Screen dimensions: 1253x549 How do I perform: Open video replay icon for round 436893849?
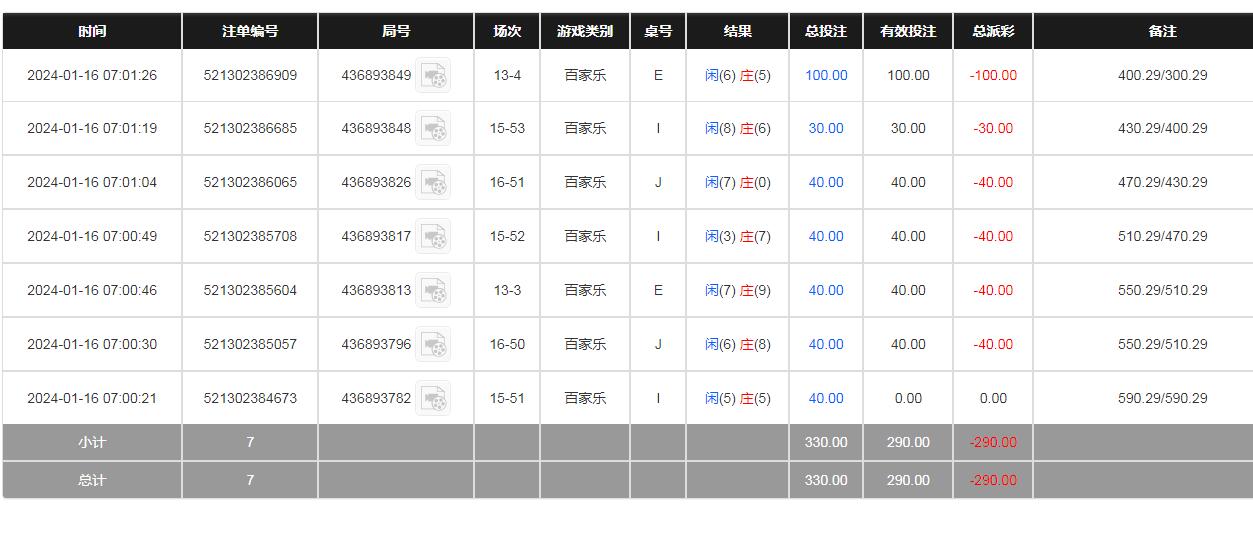pos(433,75)
